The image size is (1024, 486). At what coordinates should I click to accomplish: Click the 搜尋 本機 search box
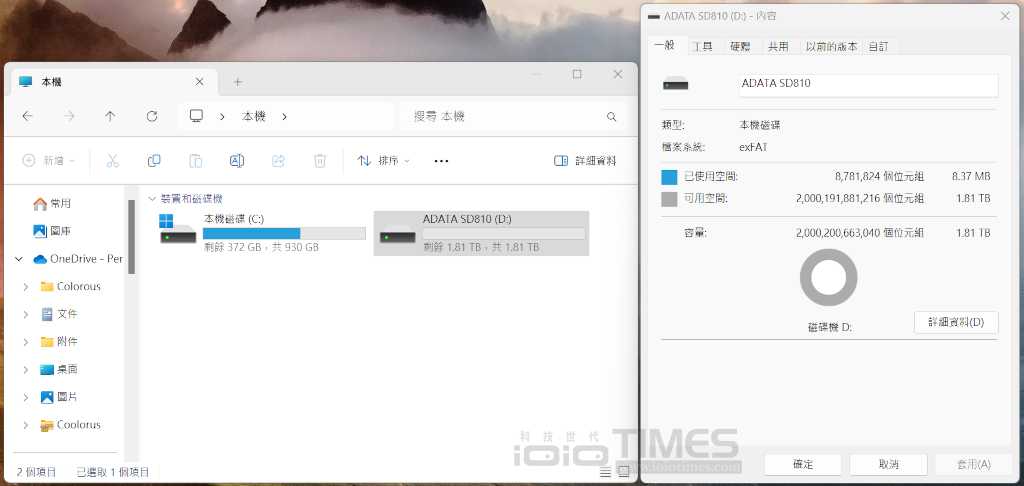510,116
